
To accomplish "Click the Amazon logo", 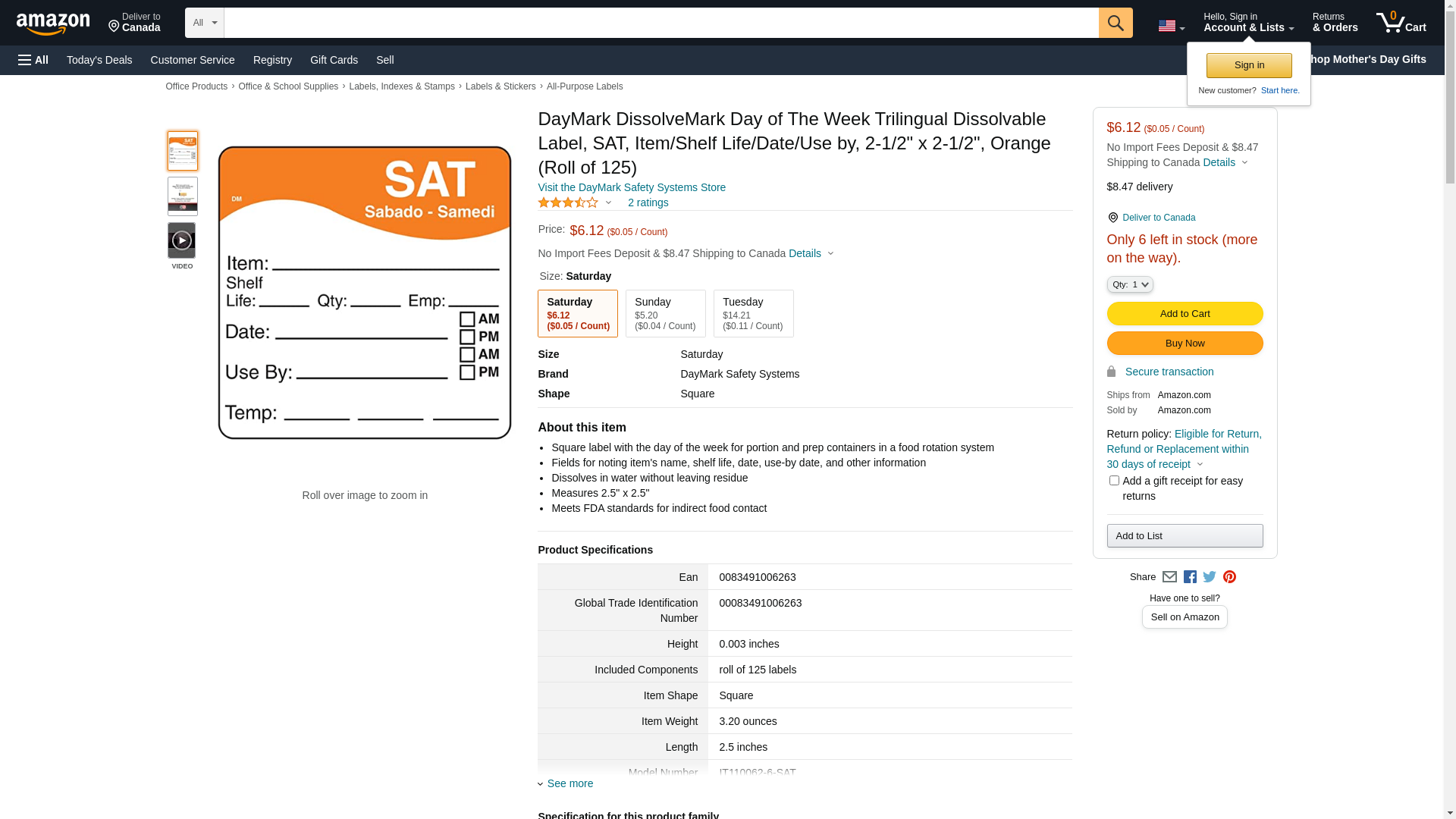I will [x=53, y=24].
